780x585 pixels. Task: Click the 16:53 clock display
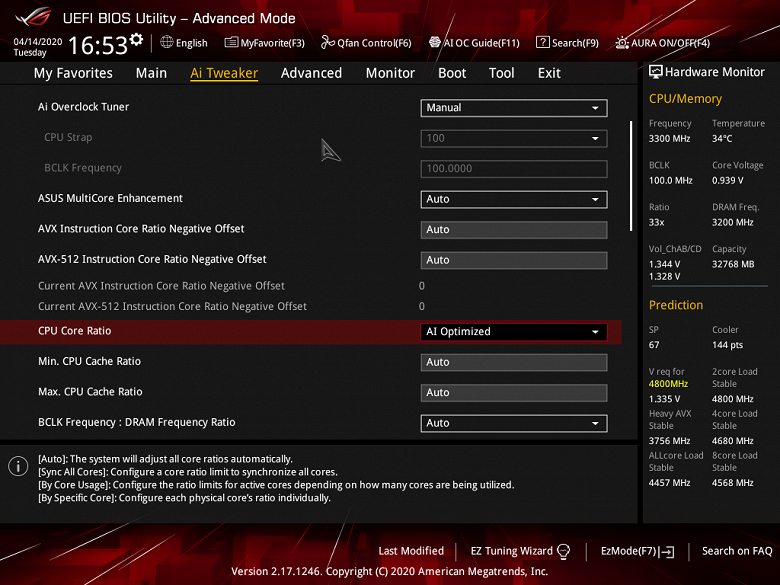click(x=98, y=46)
